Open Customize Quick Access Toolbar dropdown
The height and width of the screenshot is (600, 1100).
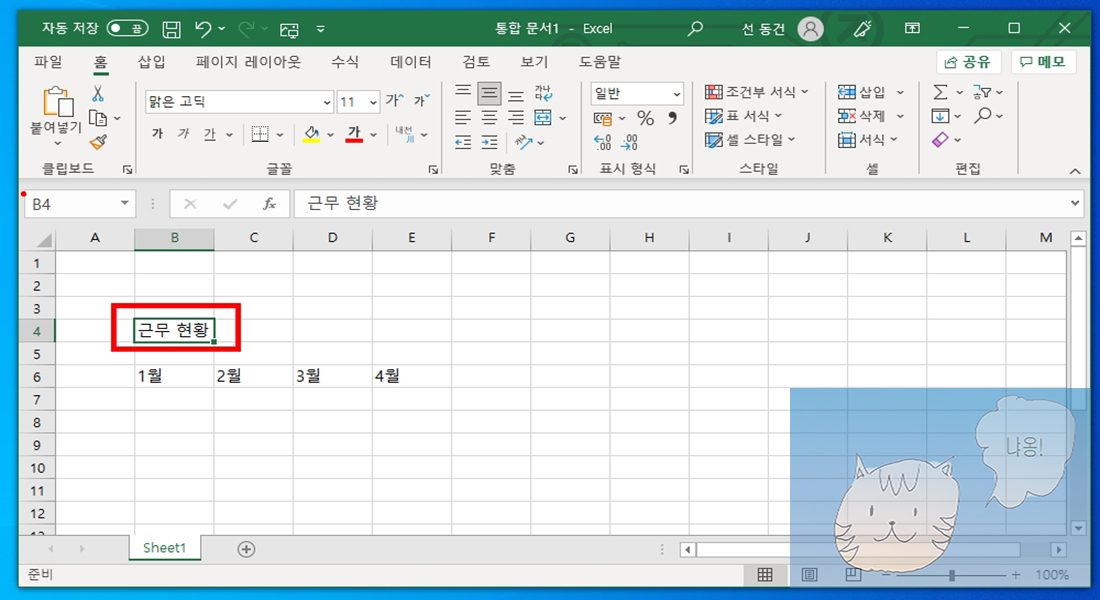pyautogui.click(x=321, y=29)
